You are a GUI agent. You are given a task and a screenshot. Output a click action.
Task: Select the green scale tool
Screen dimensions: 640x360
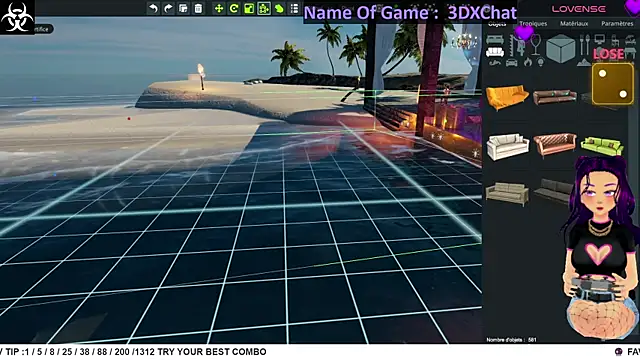pyautogui.click(x=249, y=8)
